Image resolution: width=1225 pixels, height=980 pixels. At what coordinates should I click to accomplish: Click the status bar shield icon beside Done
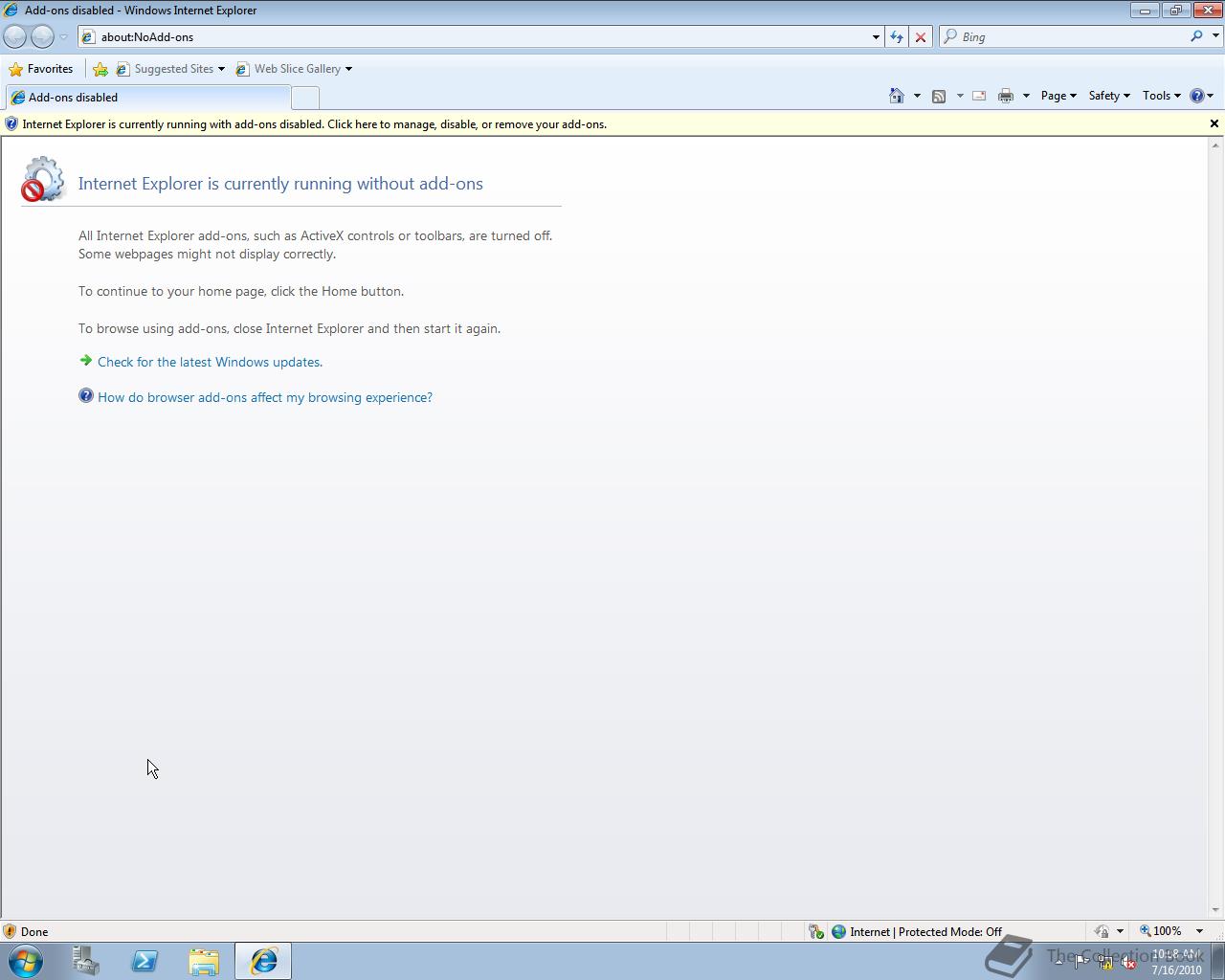pos(10,931)
